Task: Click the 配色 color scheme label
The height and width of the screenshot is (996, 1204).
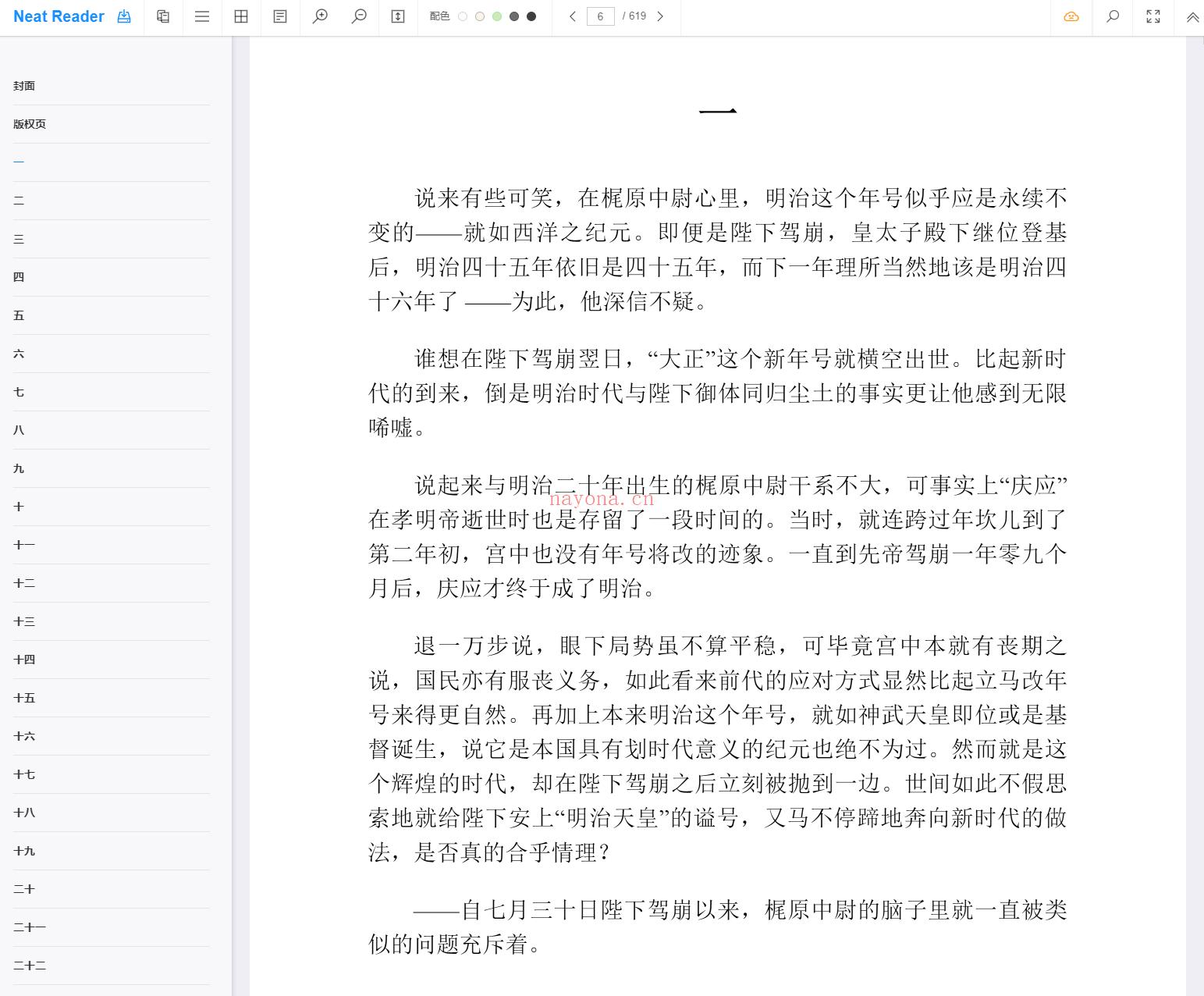Action: pyautogui.click(x=439, y=16)
